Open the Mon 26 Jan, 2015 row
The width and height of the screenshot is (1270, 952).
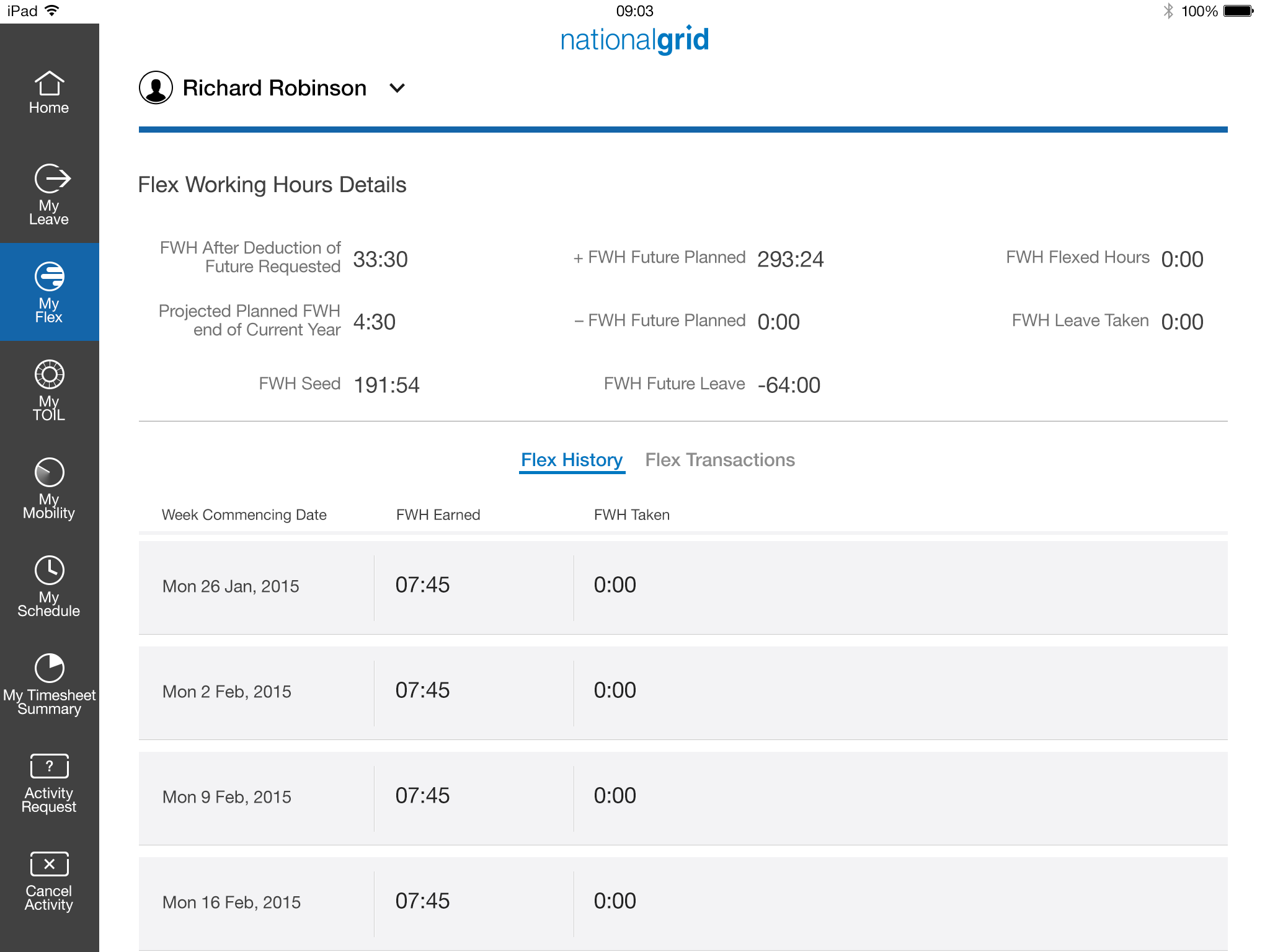tap(682, 587)
